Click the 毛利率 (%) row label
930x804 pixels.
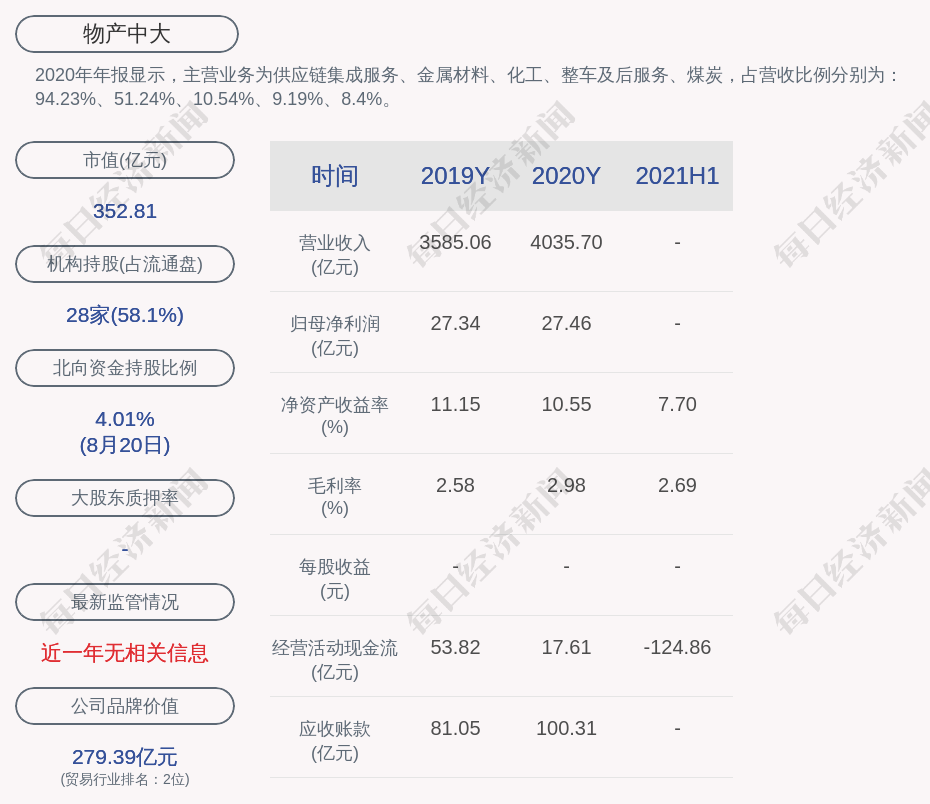335,497
